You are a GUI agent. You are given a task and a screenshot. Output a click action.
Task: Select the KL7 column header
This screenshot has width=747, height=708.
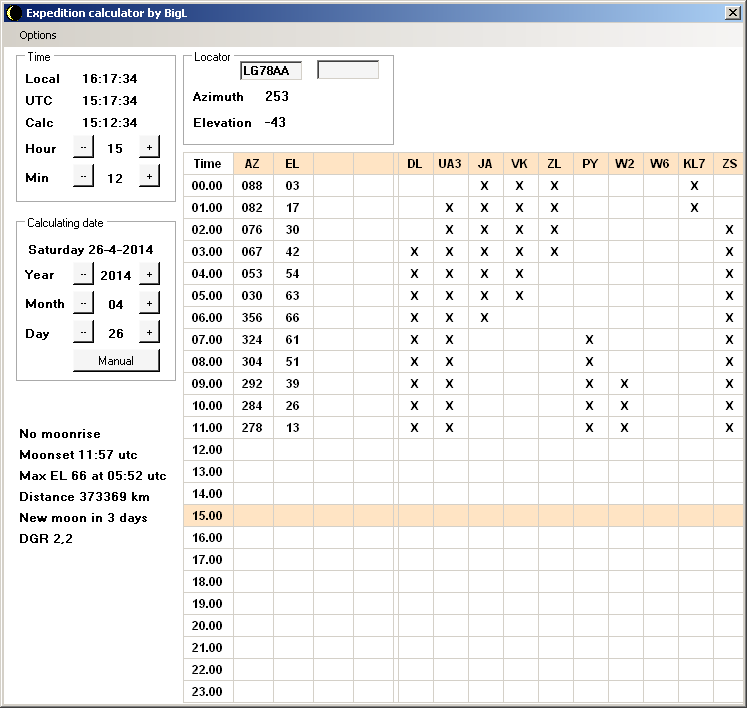(694, 164)
